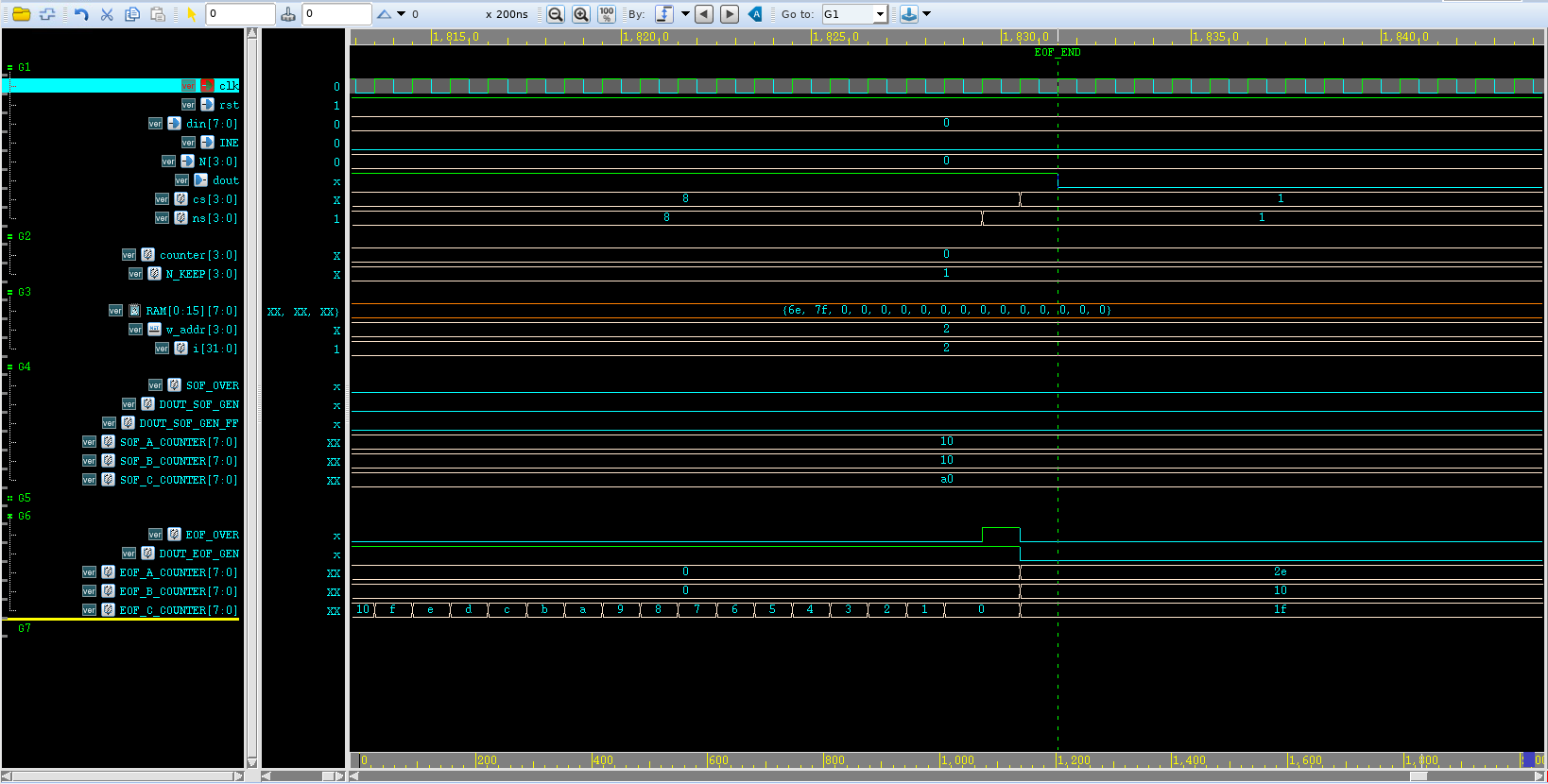
Task: Click the paste clipboard icon
Action: (x=158, y=14)
